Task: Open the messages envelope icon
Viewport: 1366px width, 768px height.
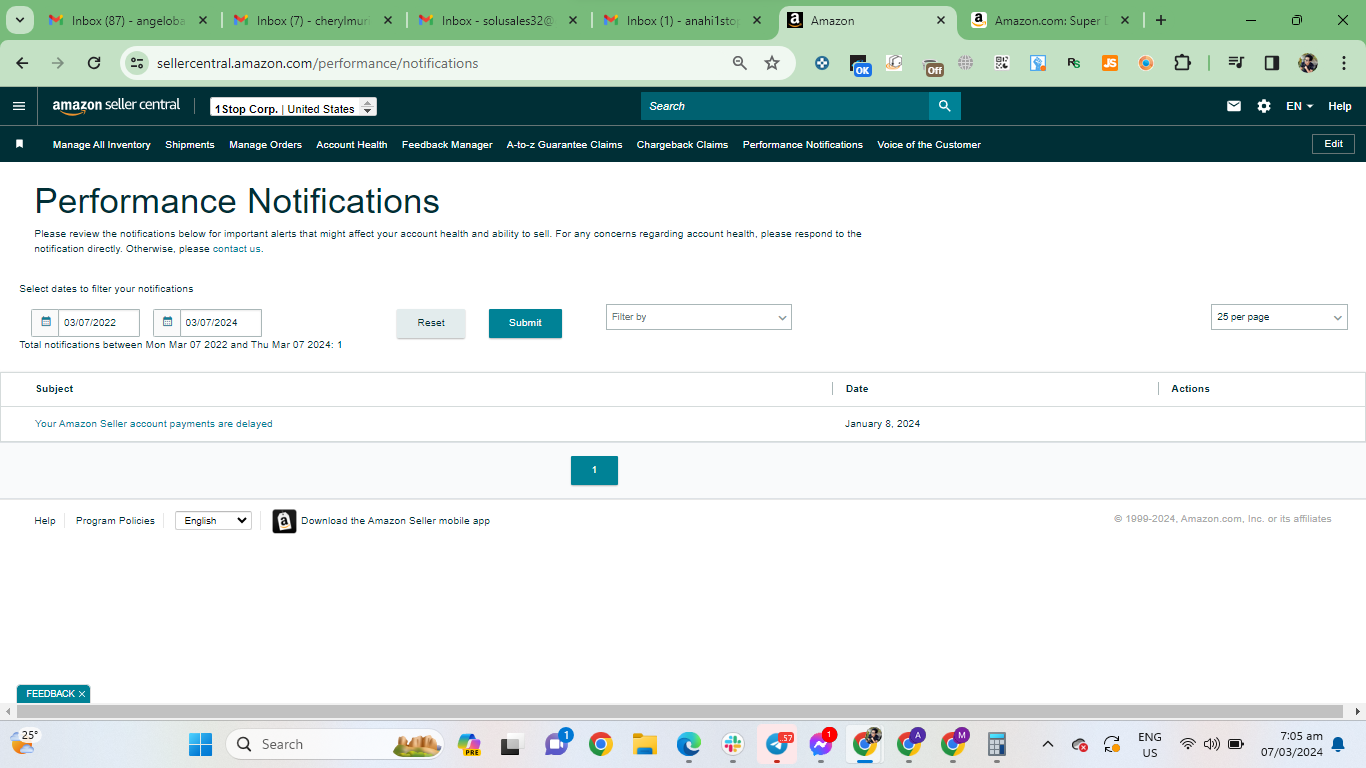Action: 1234,106
